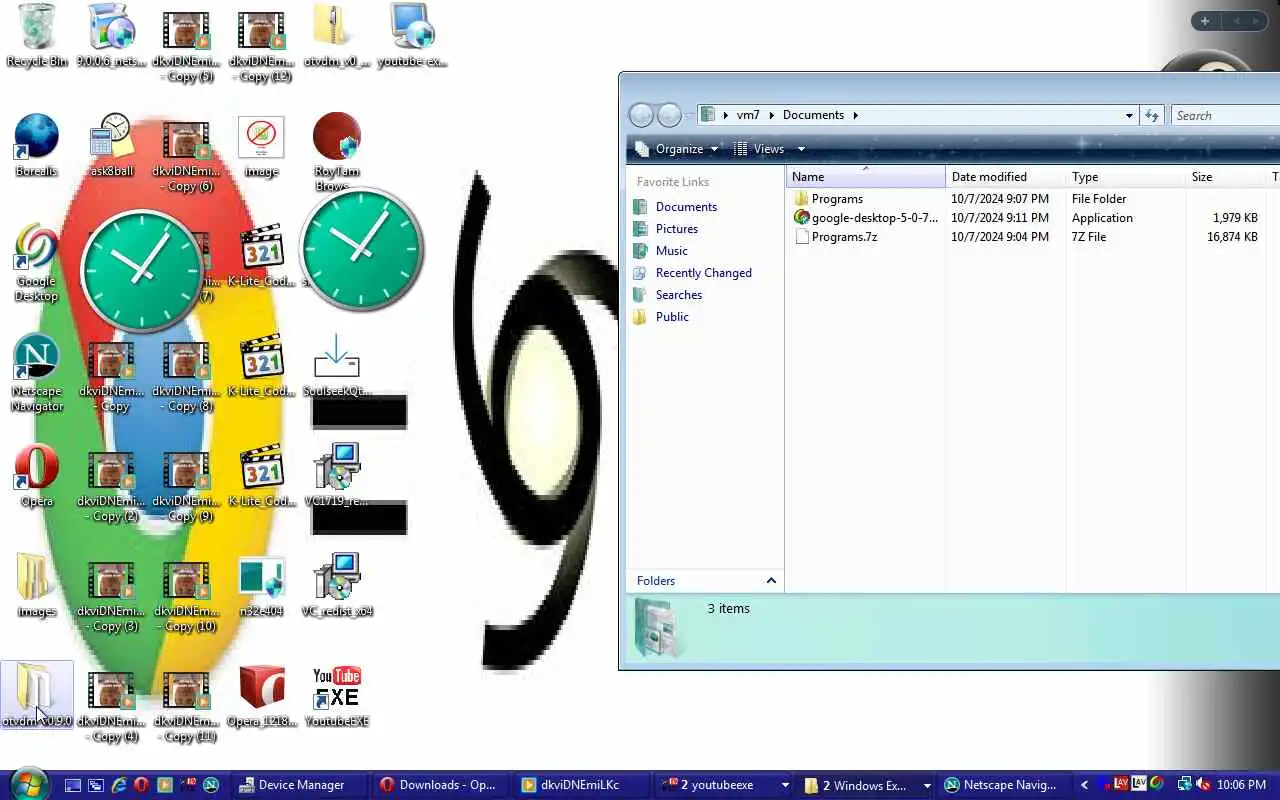The height and width of the screenshot is (800, 1280).
Task: Open Pictures favorite link
Action: 677,229
